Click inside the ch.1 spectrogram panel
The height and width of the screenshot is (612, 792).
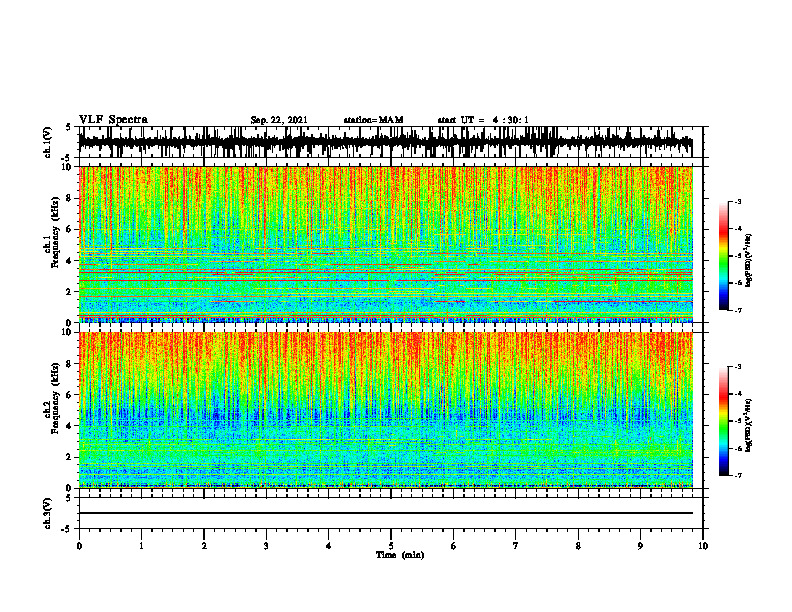click(385, 244)
